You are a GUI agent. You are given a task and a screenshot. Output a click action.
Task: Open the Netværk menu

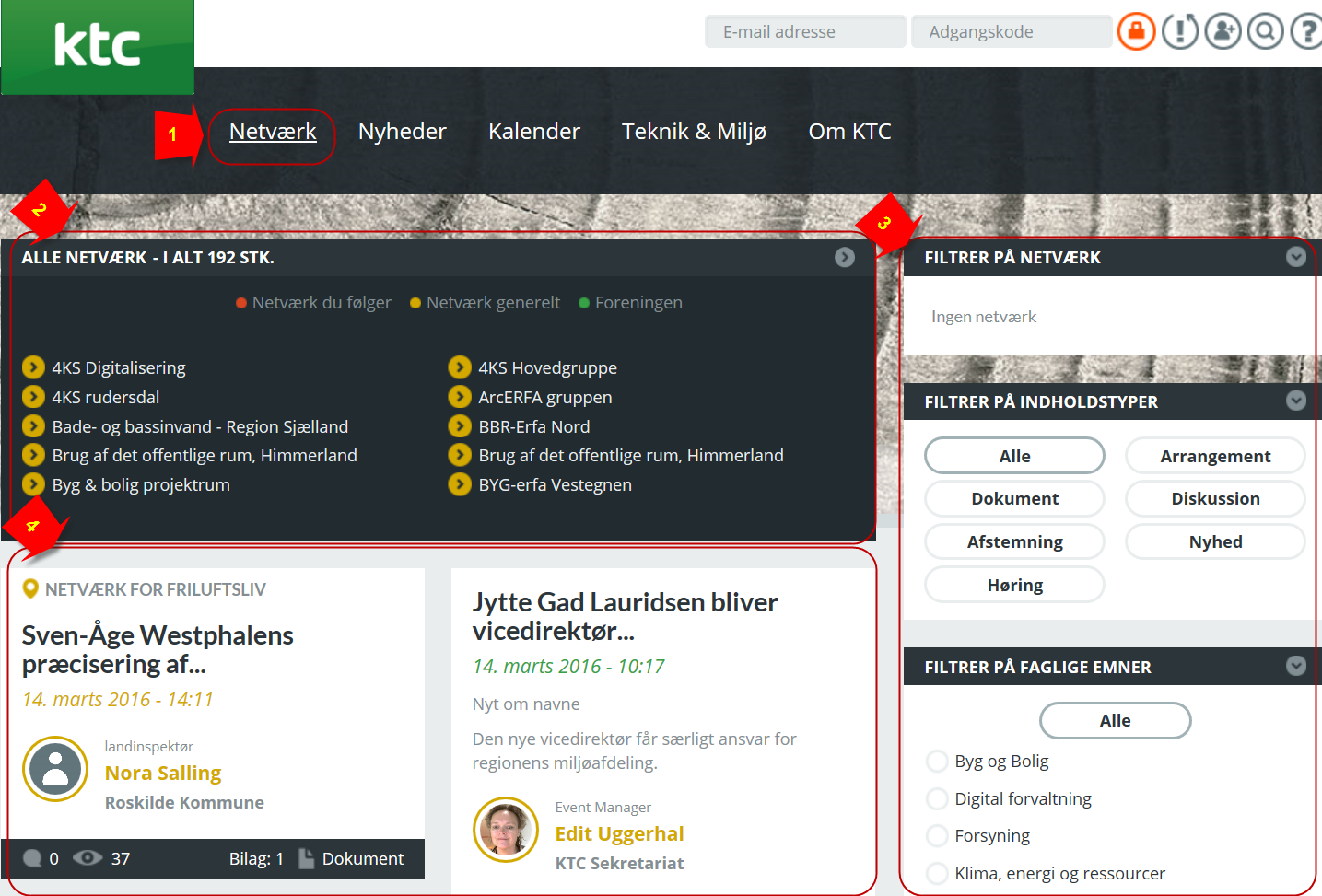[x=273, y=132]
